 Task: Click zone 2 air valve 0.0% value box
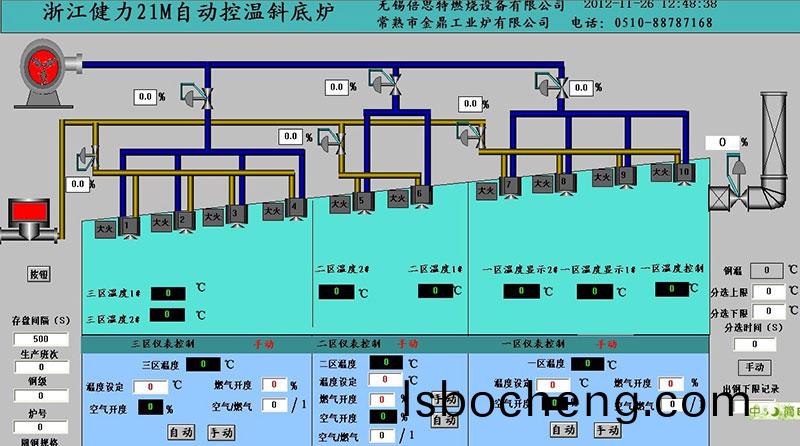tap(336, 87)
